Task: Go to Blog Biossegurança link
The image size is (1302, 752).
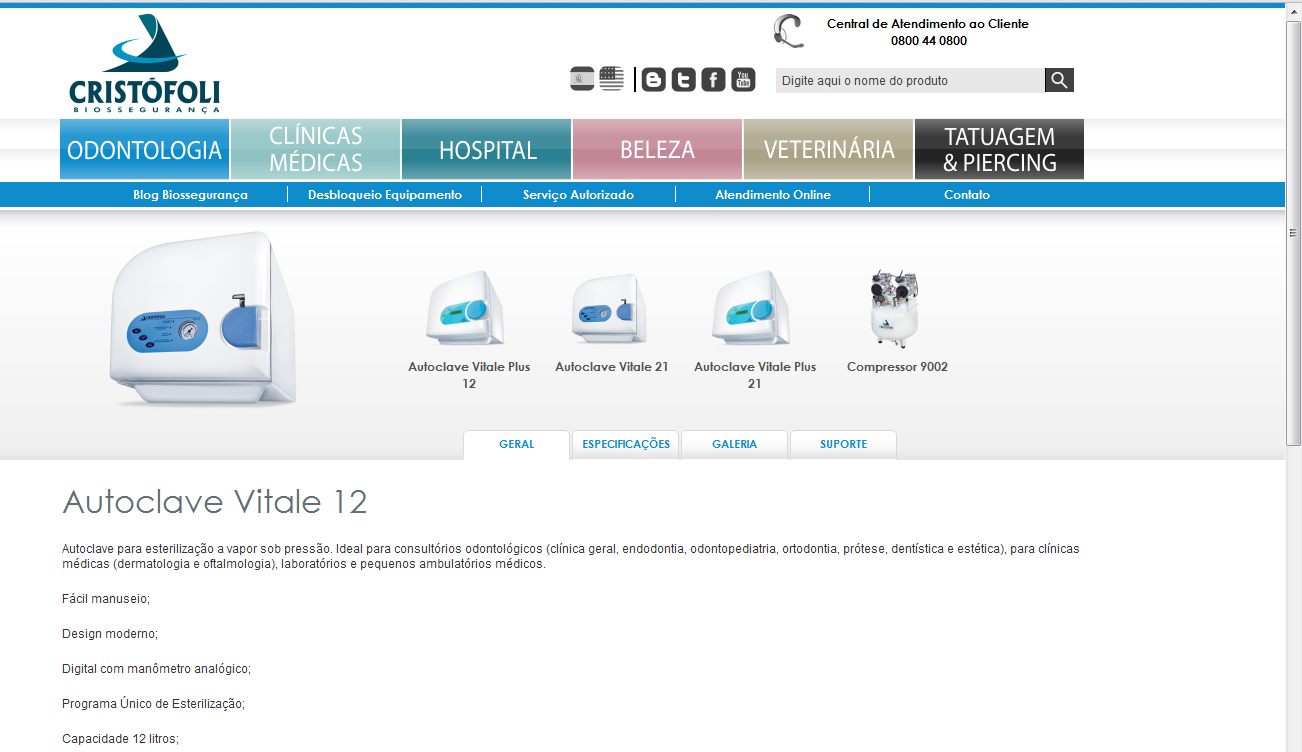Action: (190, 195)
